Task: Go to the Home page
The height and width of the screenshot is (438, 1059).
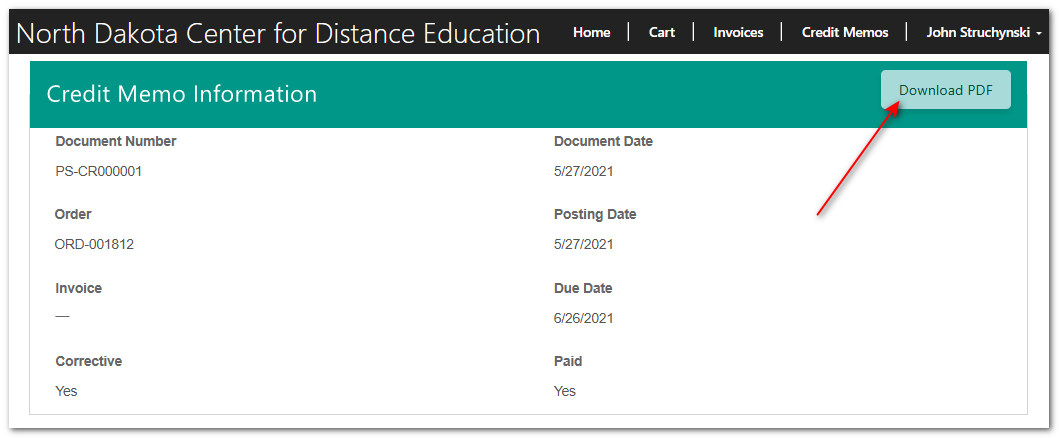Action: click(x=592, y=32)
